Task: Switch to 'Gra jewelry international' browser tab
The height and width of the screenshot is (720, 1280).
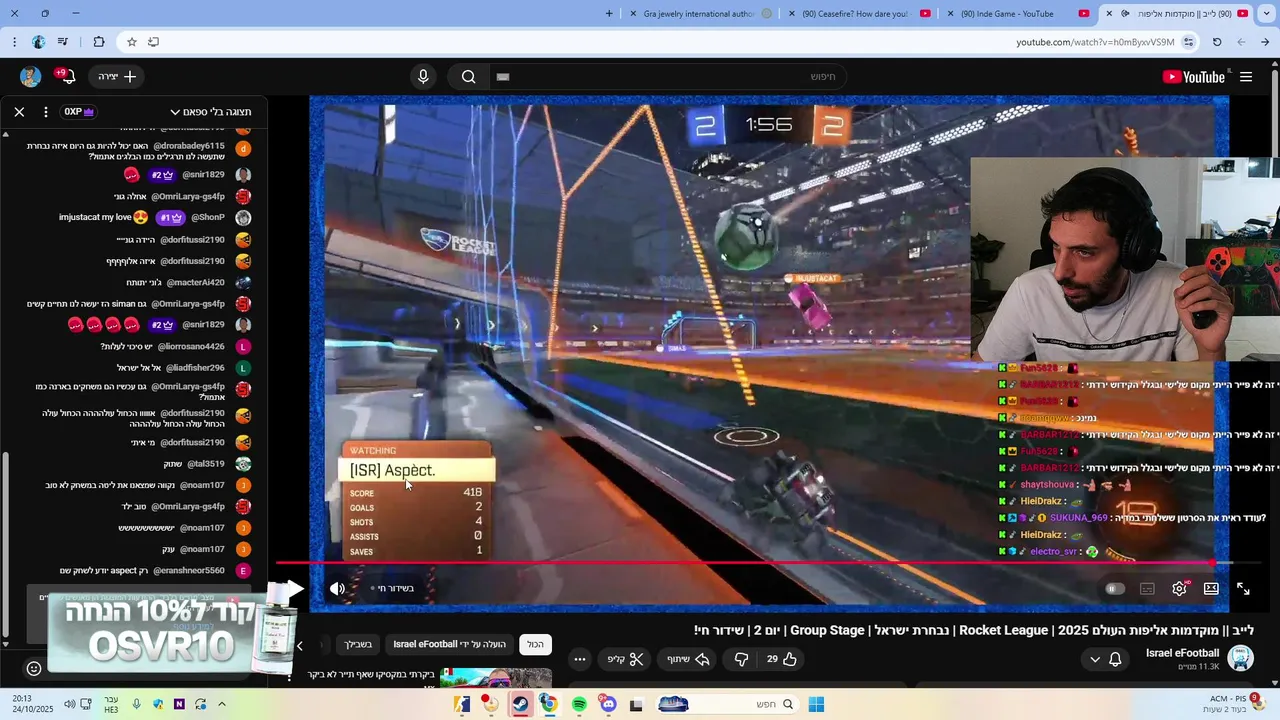Action: coord(699,14)
